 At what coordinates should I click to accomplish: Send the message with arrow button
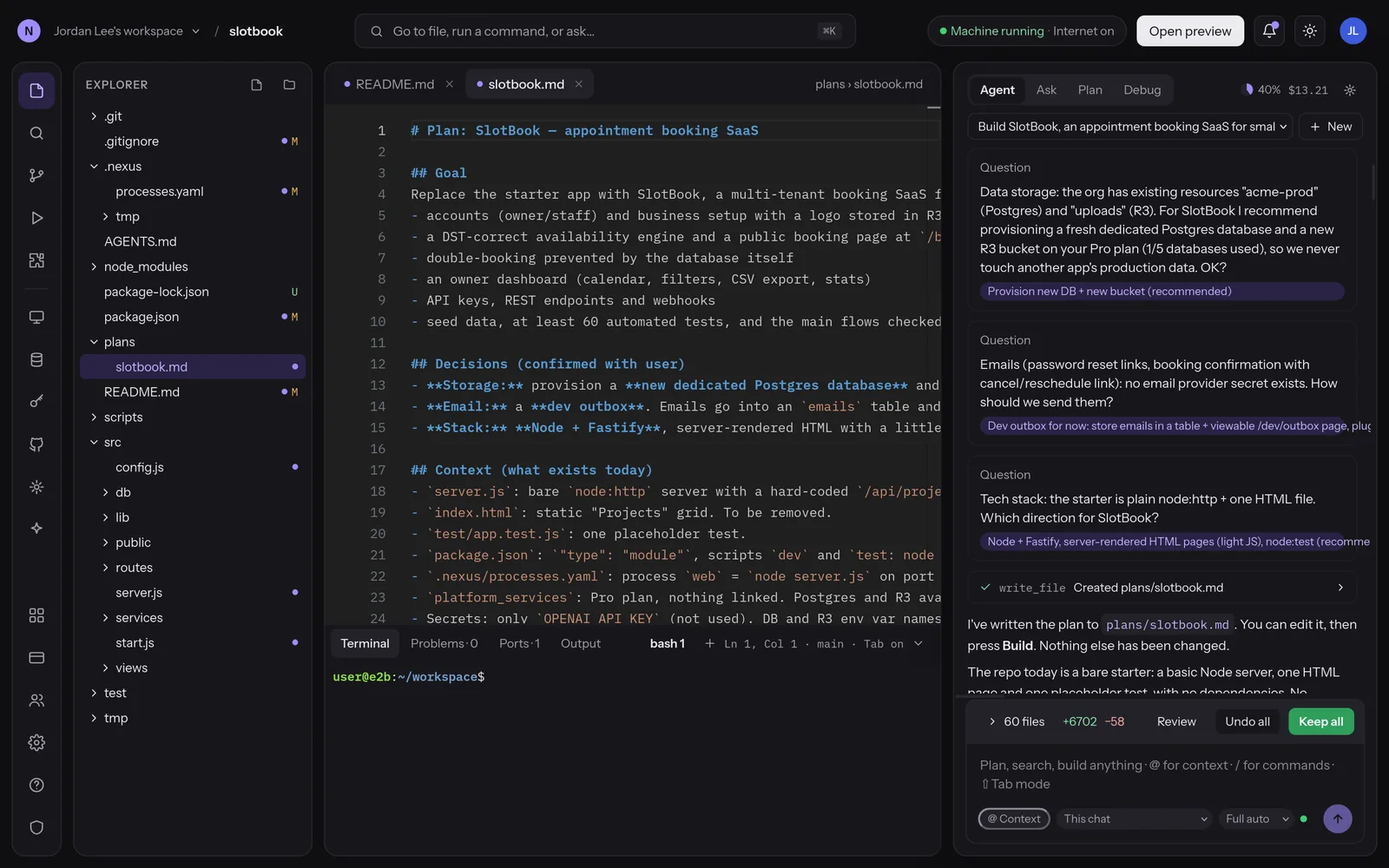(1337, 819)
